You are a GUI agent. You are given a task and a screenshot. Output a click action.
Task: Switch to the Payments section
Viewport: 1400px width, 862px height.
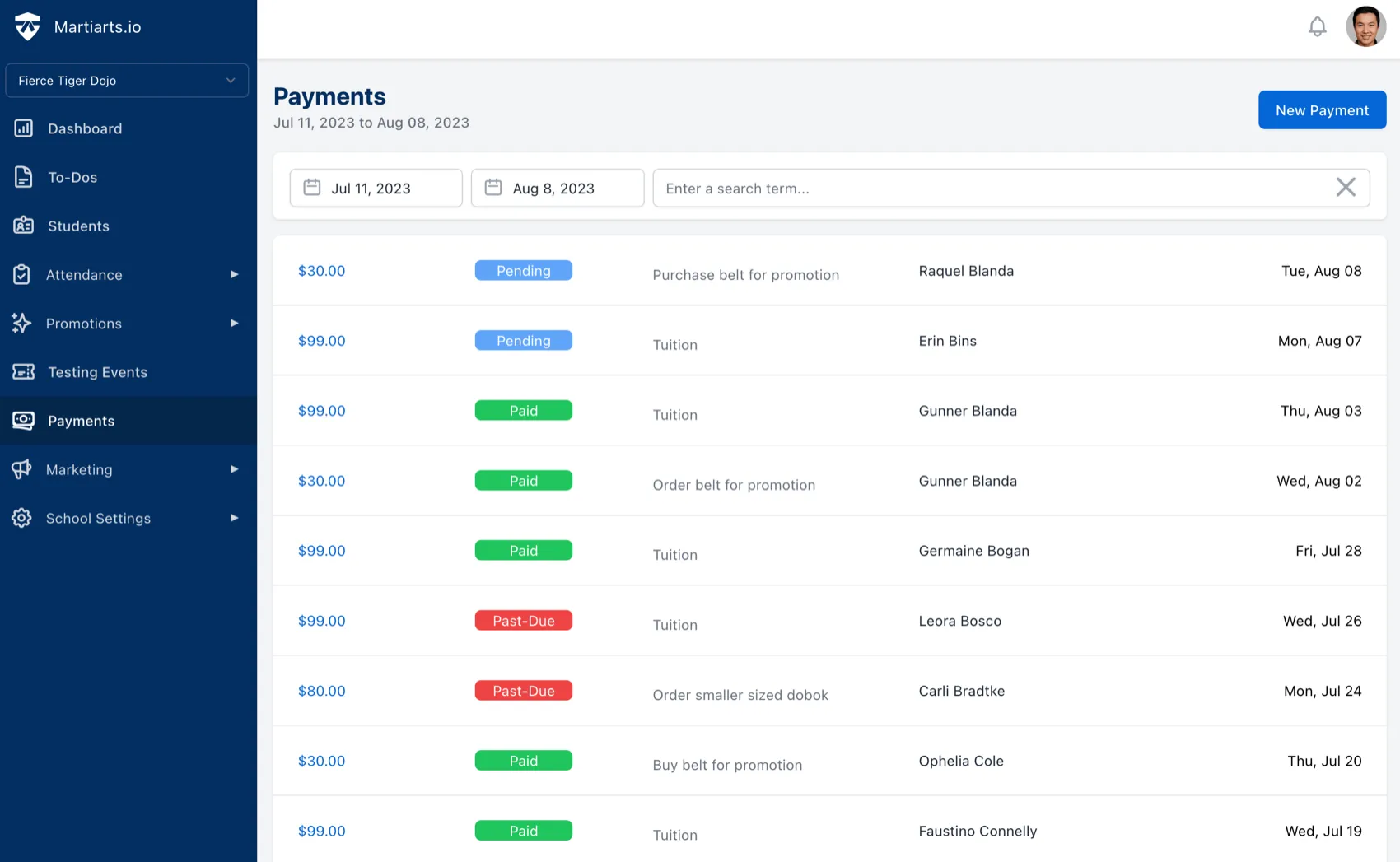[x=81, y=420]
